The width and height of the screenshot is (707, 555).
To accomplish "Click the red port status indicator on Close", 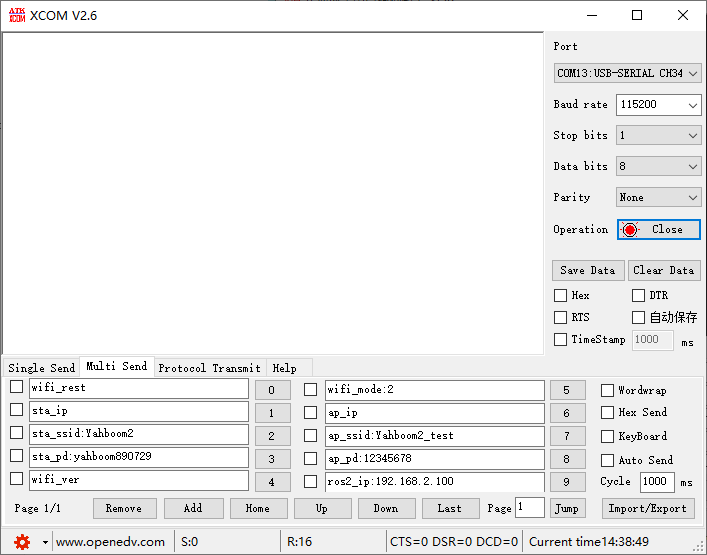I will coord(630,229).
